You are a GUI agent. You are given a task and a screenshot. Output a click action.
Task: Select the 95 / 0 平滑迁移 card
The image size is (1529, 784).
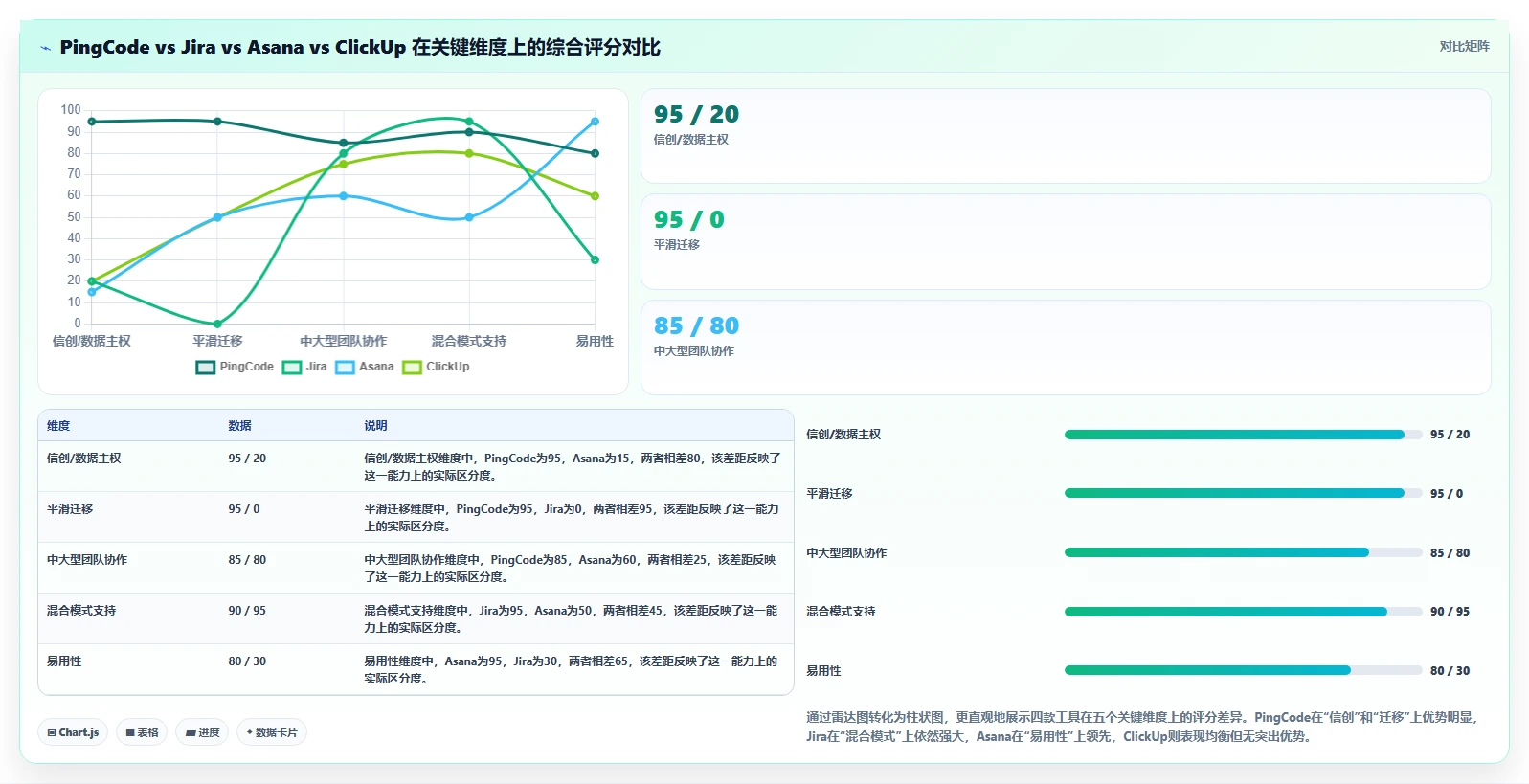pos(1066,241)
